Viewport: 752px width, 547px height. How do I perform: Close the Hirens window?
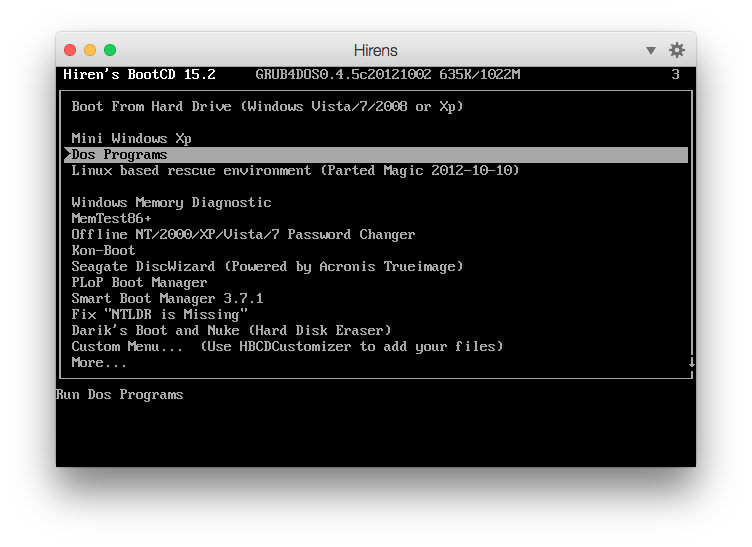70,50
